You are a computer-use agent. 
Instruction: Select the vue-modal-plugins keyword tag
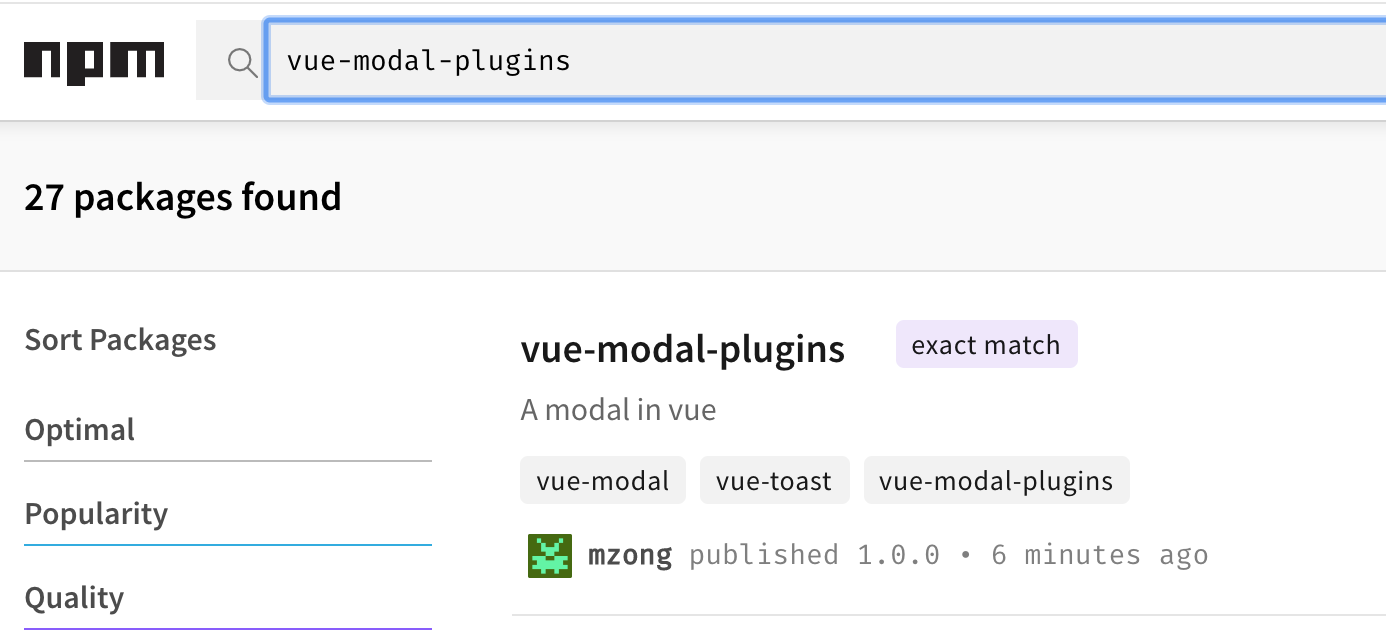pyautogui.click(x=996, y=481)
